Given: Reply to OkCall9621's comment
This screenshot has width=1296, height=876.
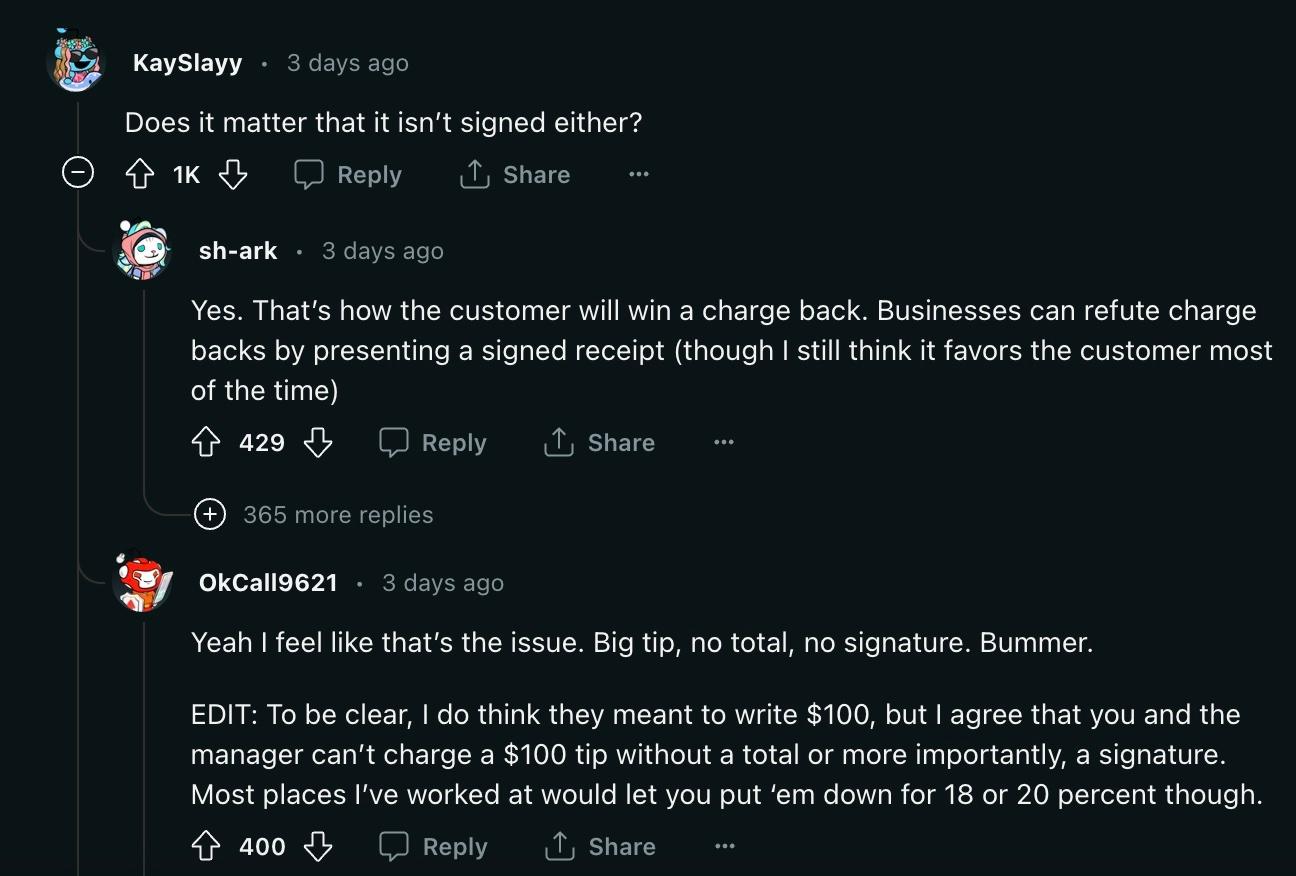Looking at the screenshot, I should pyautogui.click(x=433, y=847).
